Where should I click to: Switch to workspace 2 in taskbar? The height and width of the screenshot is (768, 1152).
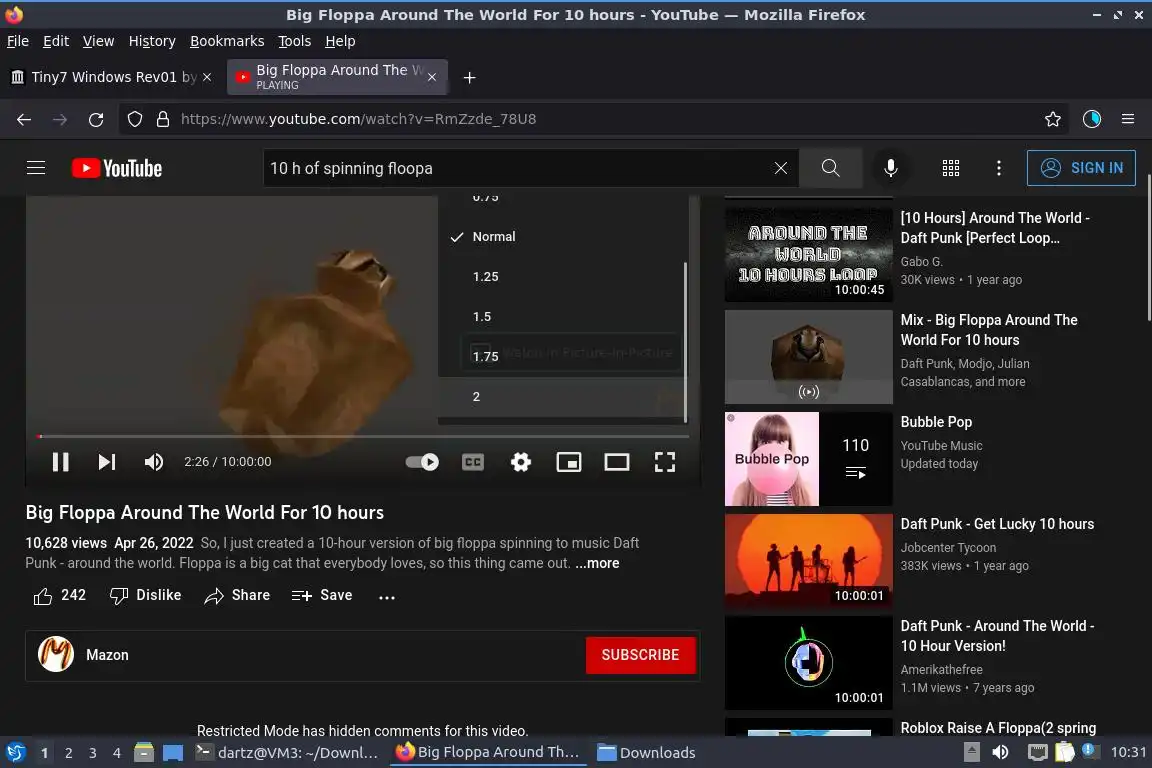69,753
